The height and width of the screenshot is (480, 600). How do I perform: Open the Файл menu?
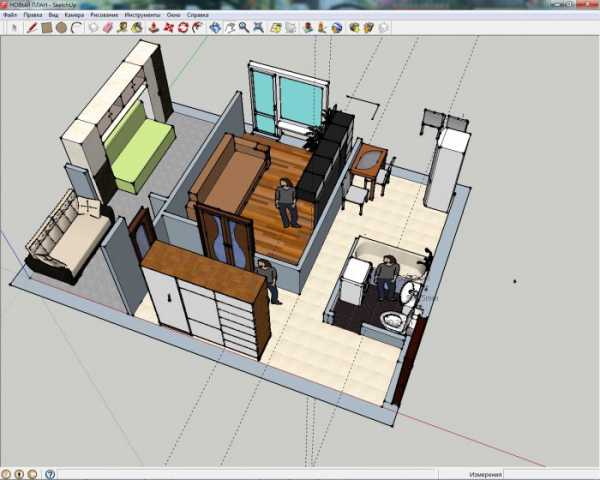[x=10, y=16]
